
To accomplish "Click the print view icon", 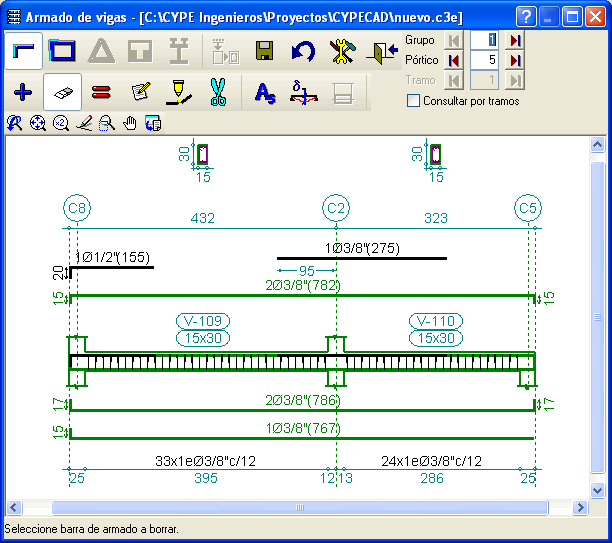I will [153, 123].
